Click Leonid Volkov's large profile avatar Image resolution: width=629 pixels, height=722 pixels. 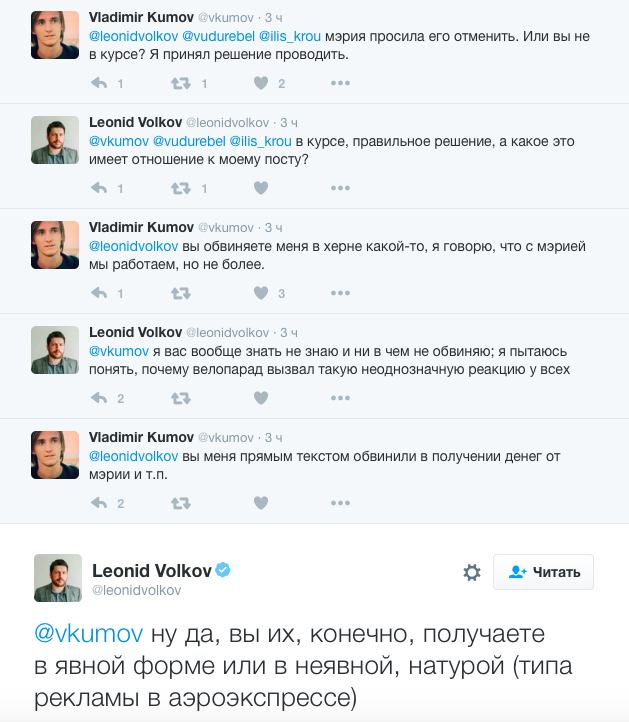point(58,578)
